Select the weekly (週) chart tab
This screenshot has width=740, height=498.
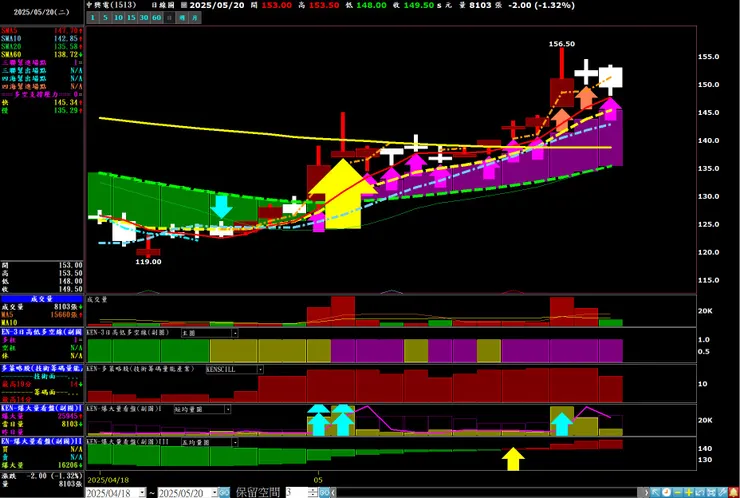pos(182,18)
